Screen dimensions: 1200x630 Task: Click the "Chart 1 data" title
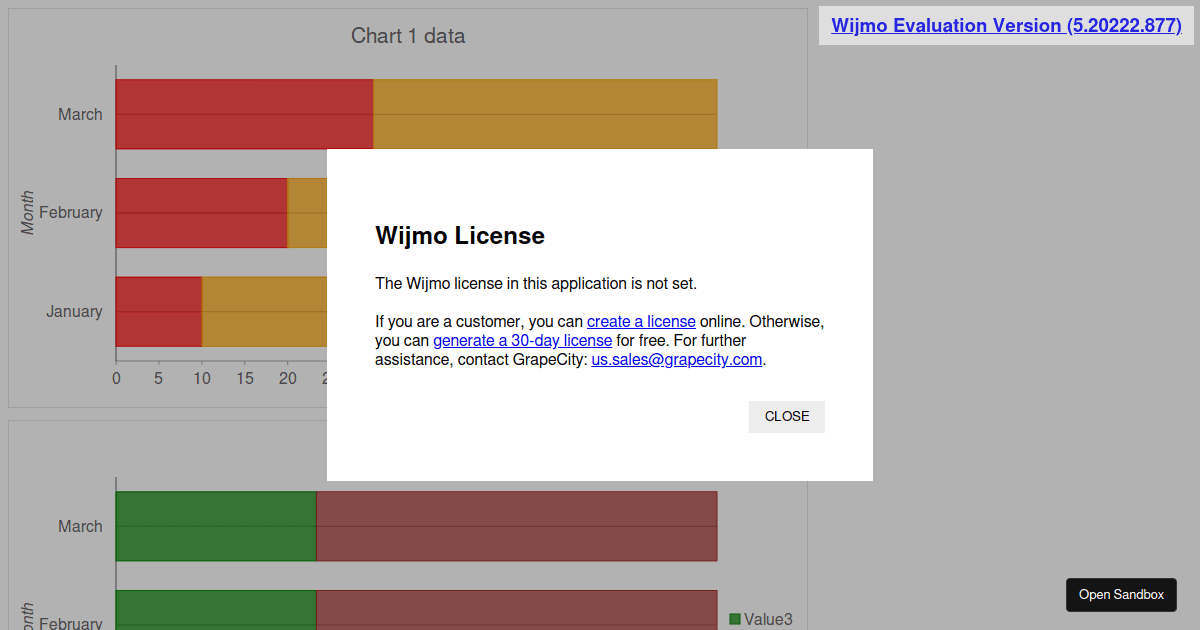pos(408,35)
